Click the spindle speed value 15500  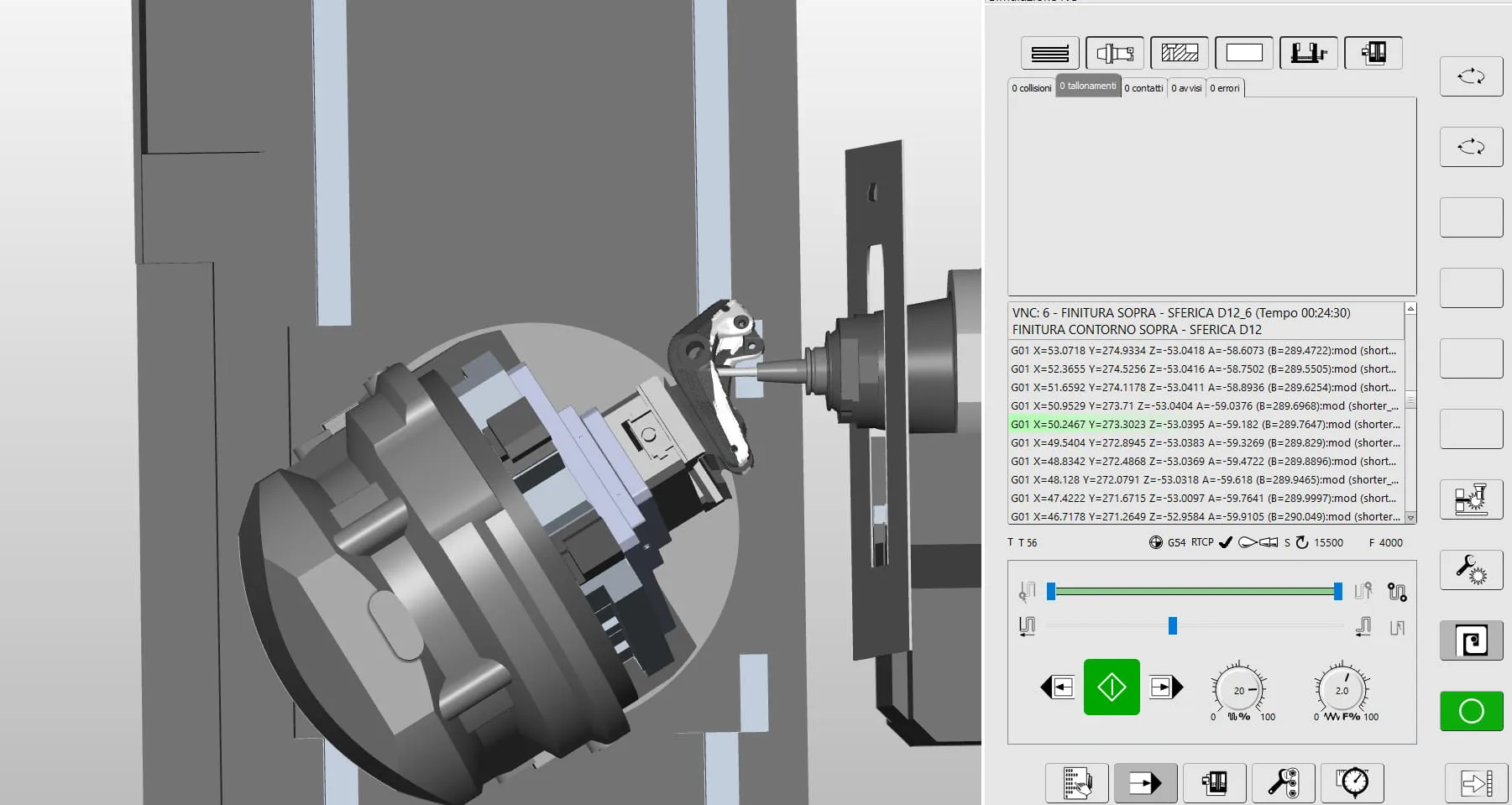pos(1328,543)
